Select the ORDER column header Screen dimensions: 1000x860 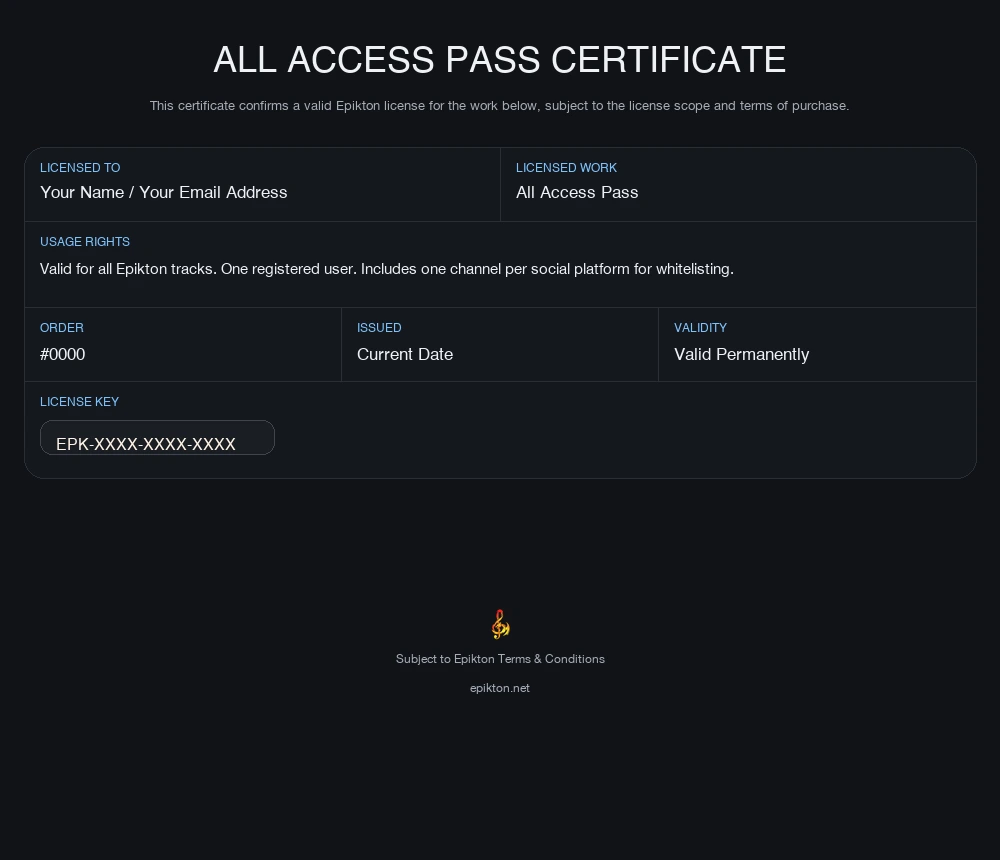[x=62, y=328]
